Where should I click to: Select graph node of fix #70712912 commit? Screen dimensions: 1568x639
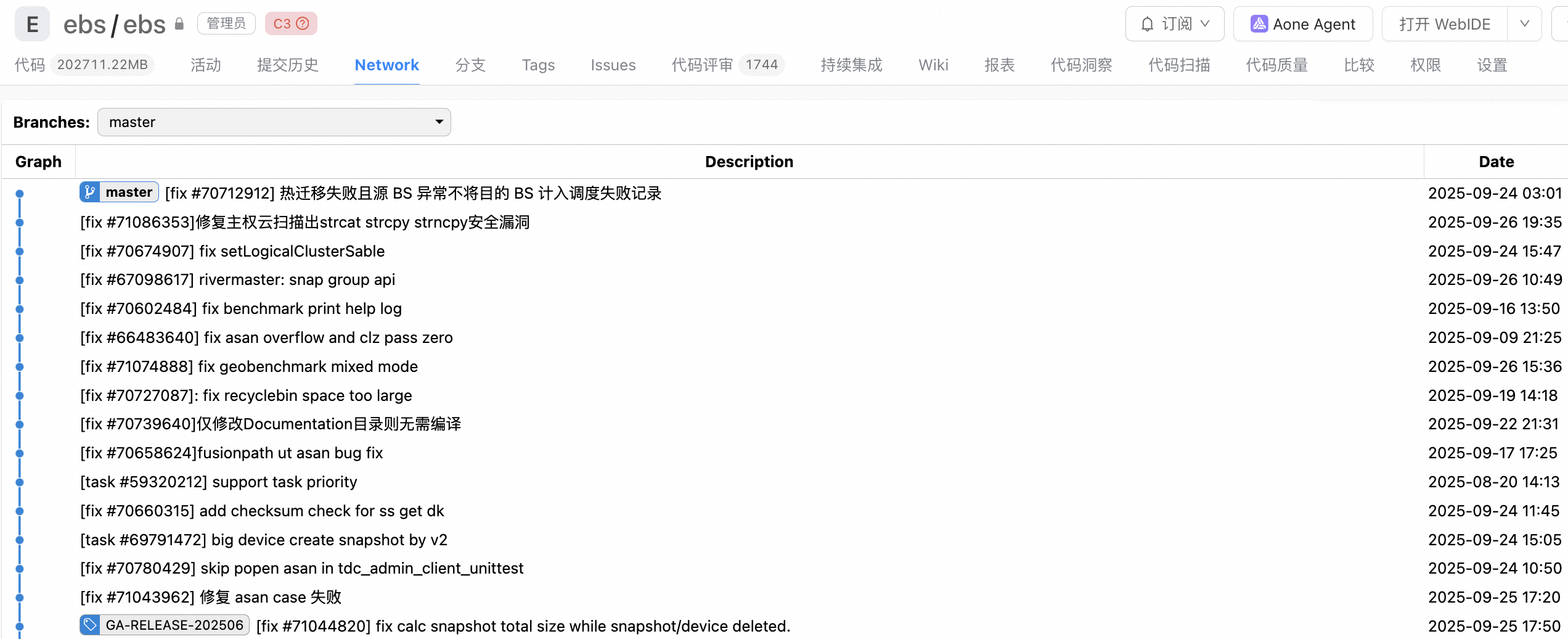tap(20, 194)
